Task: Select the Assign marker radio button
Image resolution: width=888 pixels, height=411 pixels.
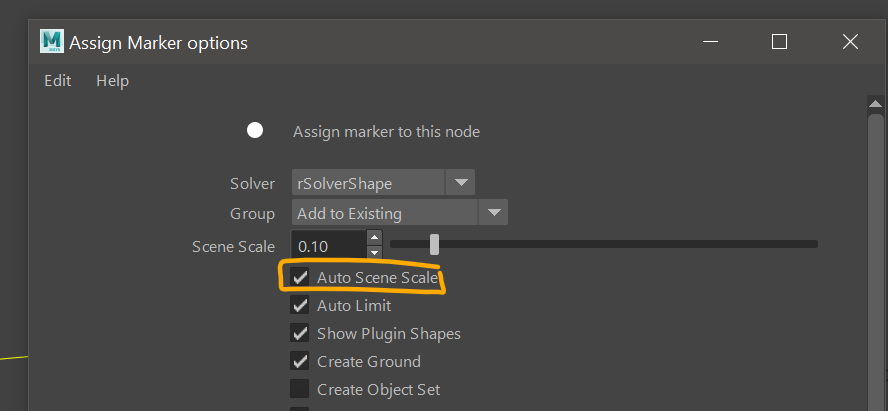Action: pos(255,131)
